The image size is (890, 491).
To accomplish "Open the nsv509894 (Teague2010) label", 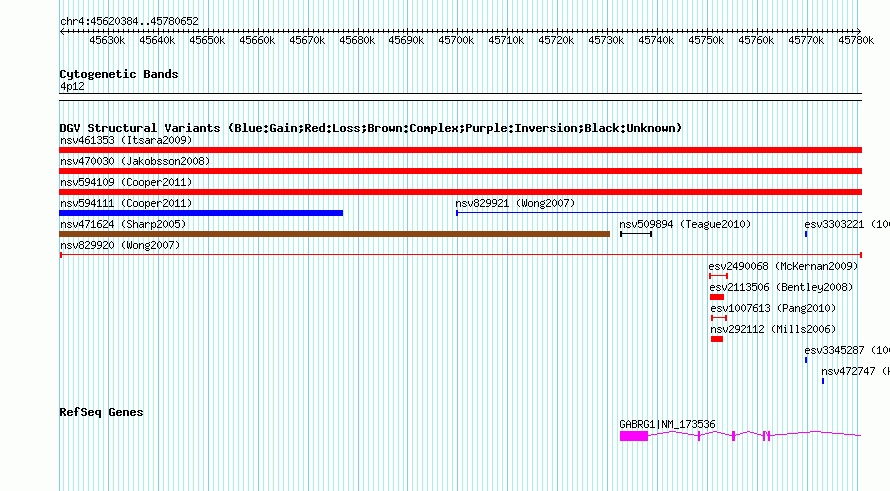I will 685,224.
